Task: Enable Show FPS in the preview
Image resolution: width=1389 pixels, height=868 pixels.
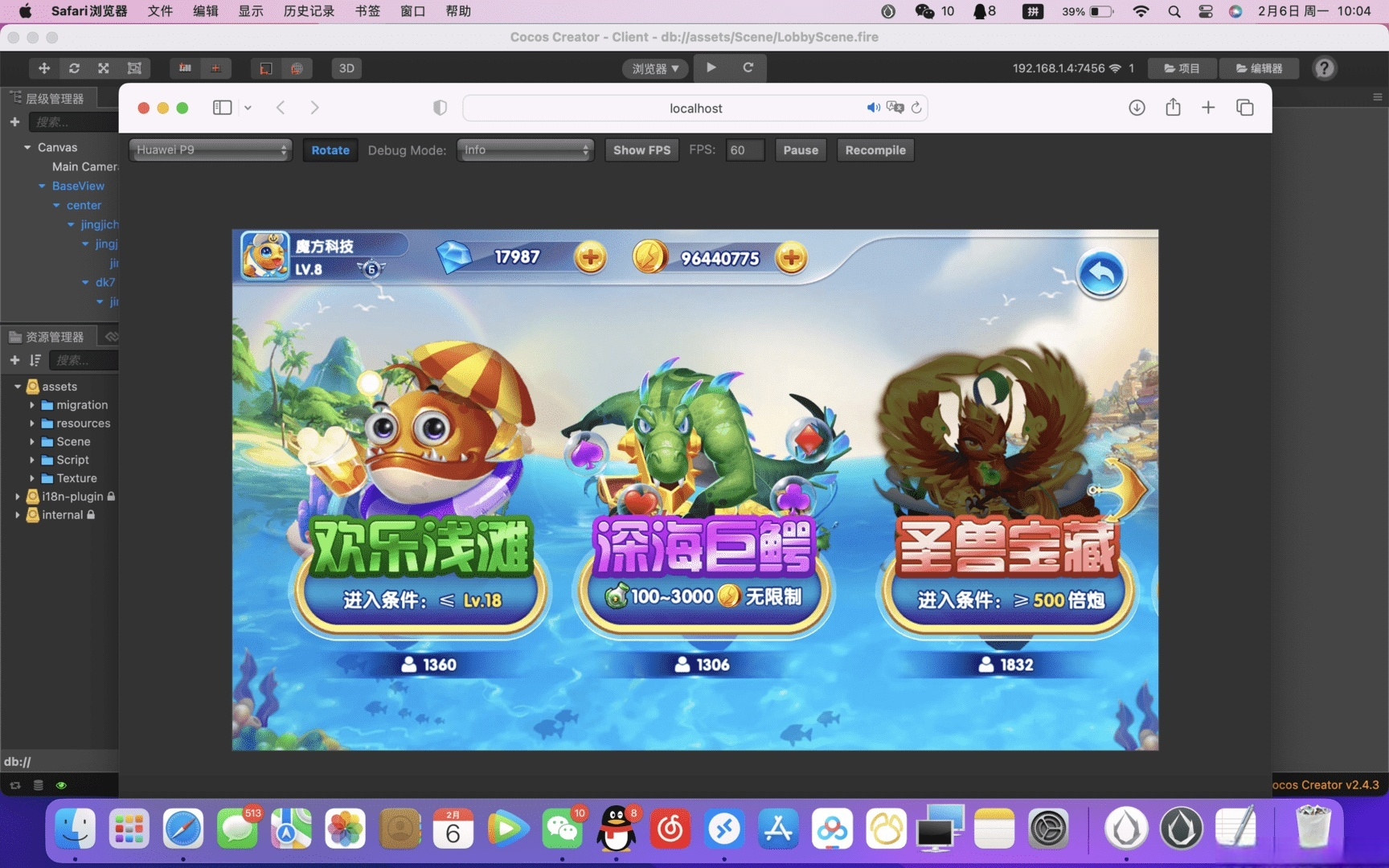Action: (x=641, y=149)
